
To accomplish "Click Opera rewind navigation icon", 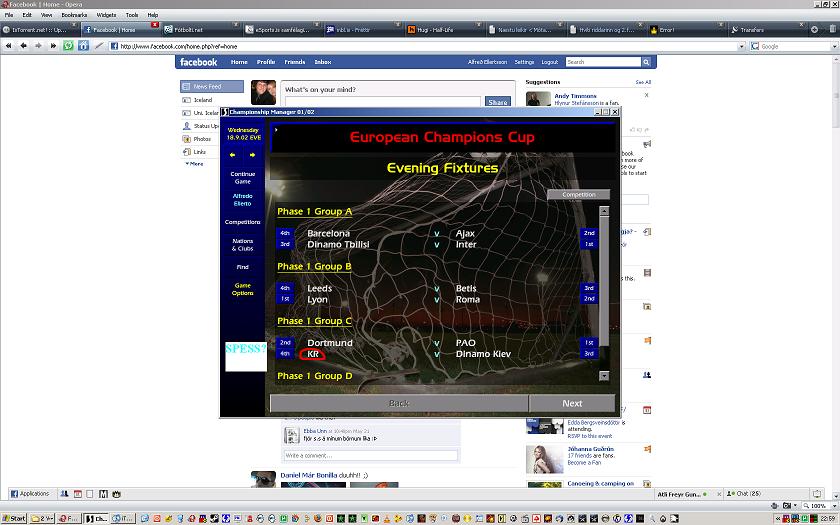I will pyautogui.click(x=9, y=46).
